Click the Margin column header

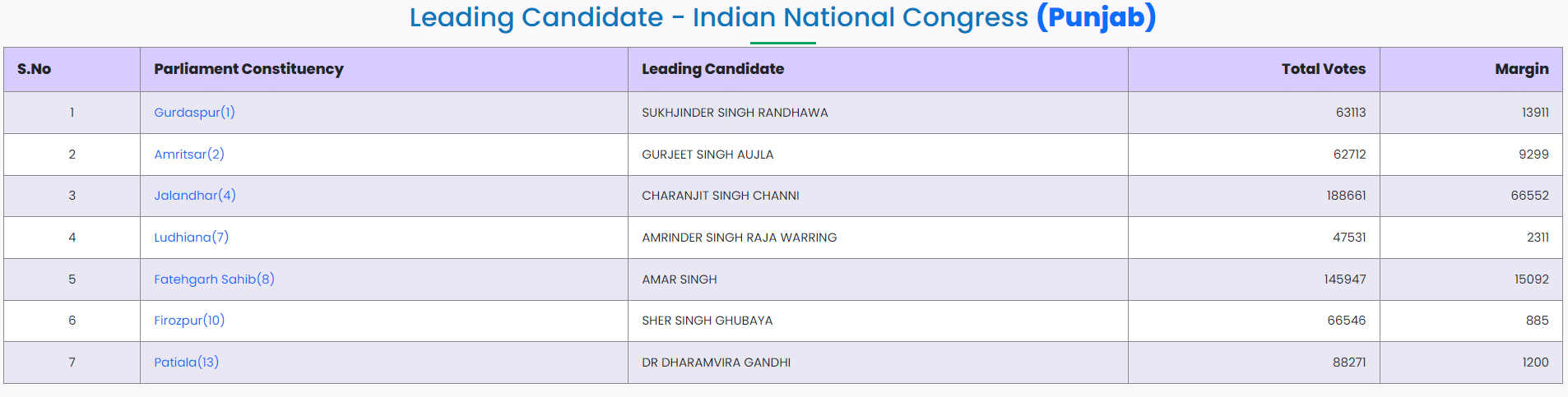pos(1521,69)
